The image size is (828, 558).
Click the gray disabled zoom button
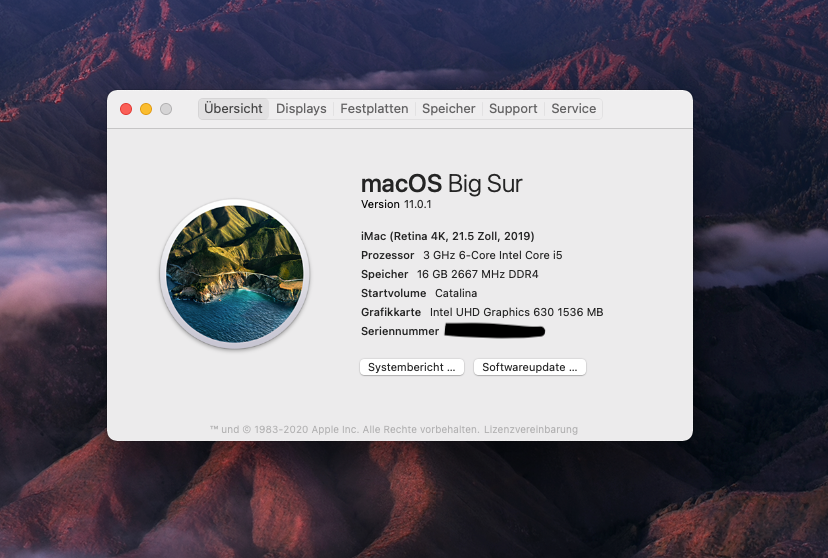(x=166, y=109)
